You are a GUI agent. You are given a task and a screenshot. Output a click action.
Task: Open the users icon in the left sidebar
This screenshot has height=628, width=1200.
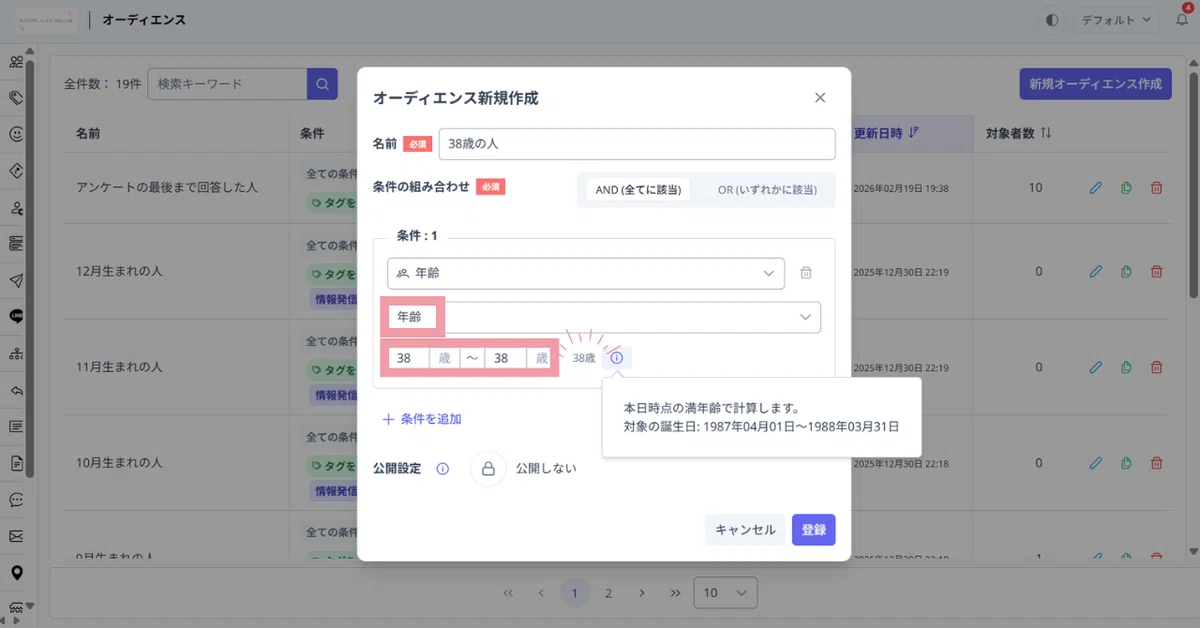coord(16,62)
